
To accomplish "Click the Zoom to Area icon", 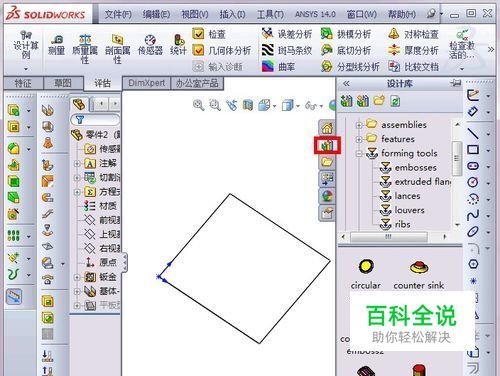I will click(215, 105).
